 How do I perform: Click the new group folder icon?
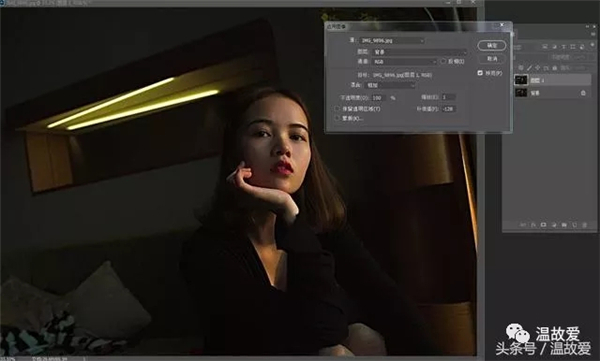click(x=564, y=225)
